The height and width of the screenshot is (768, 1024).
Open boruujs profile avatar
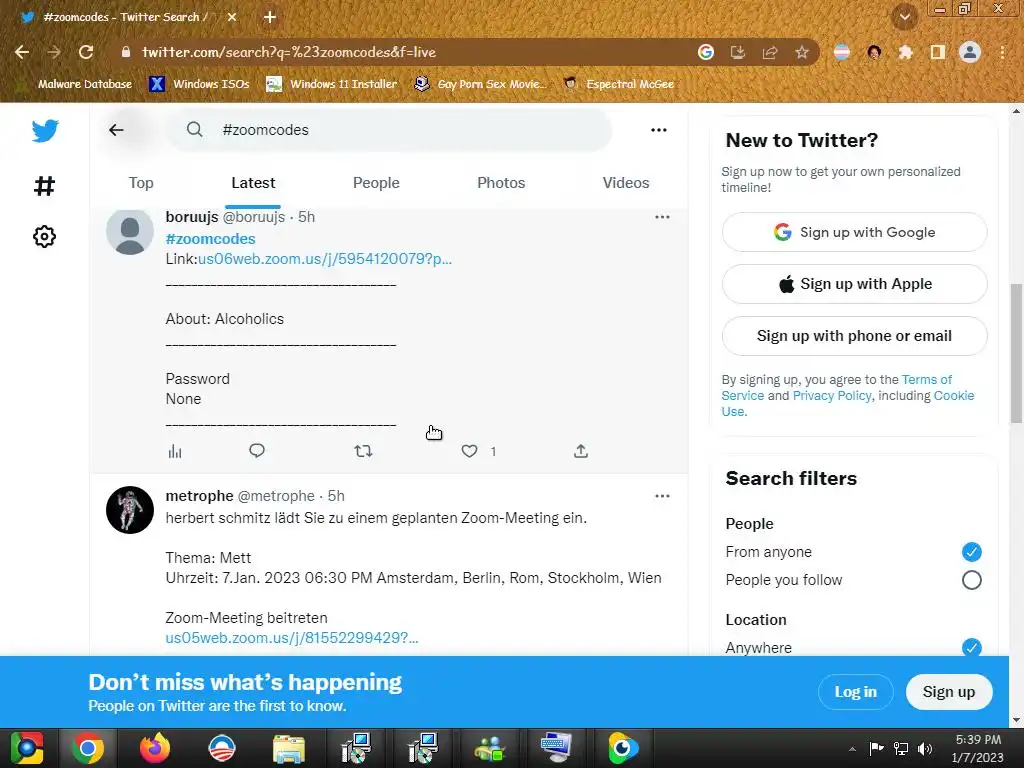(x=130, y=232)
